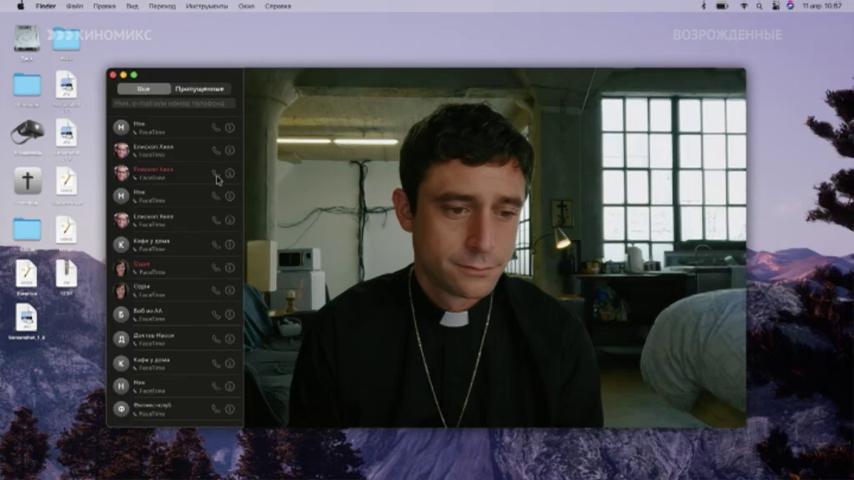This screenshot has width=854, height=480.
Task: Click the date and time in menu bar
Action: coord(823,6)
